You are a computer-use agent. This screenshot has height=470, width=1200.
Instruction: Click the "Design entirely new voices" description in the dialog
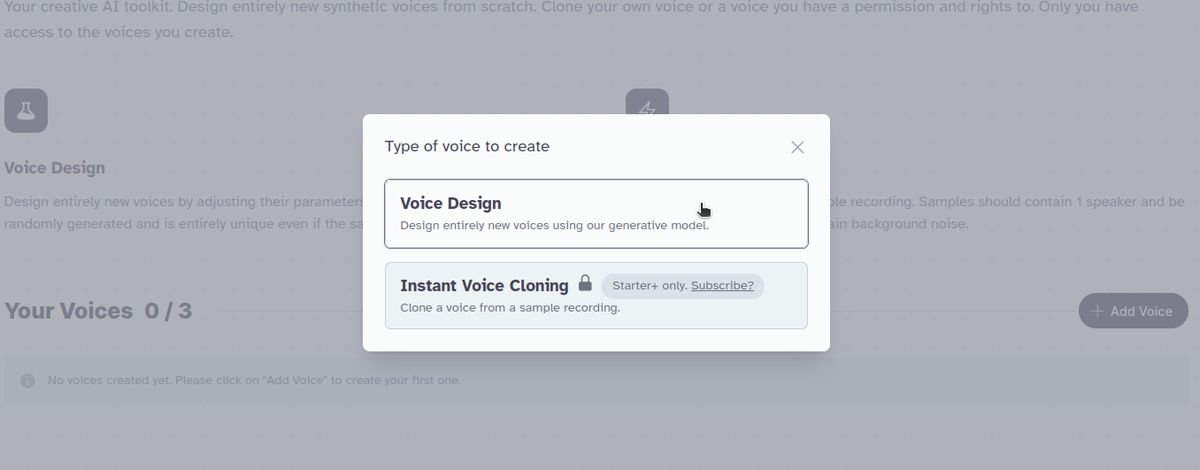pos(554,226)
